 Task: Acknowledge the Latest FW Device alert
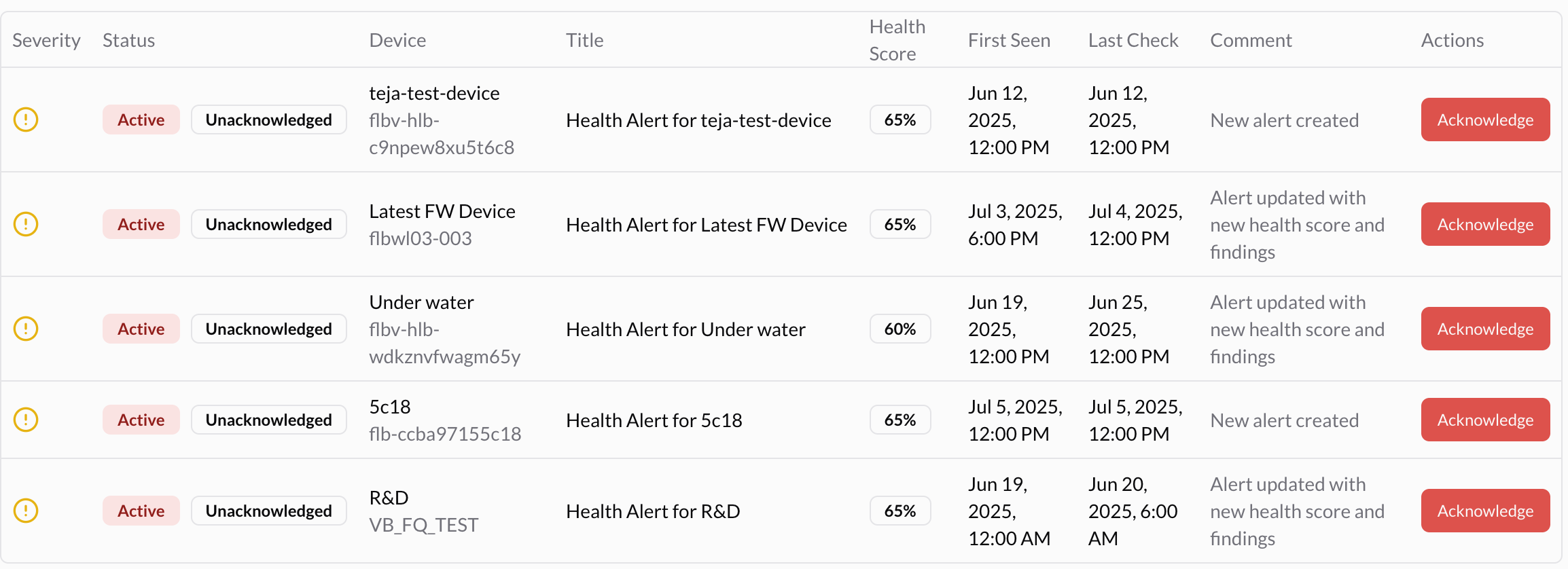(x=1485, y=224)
